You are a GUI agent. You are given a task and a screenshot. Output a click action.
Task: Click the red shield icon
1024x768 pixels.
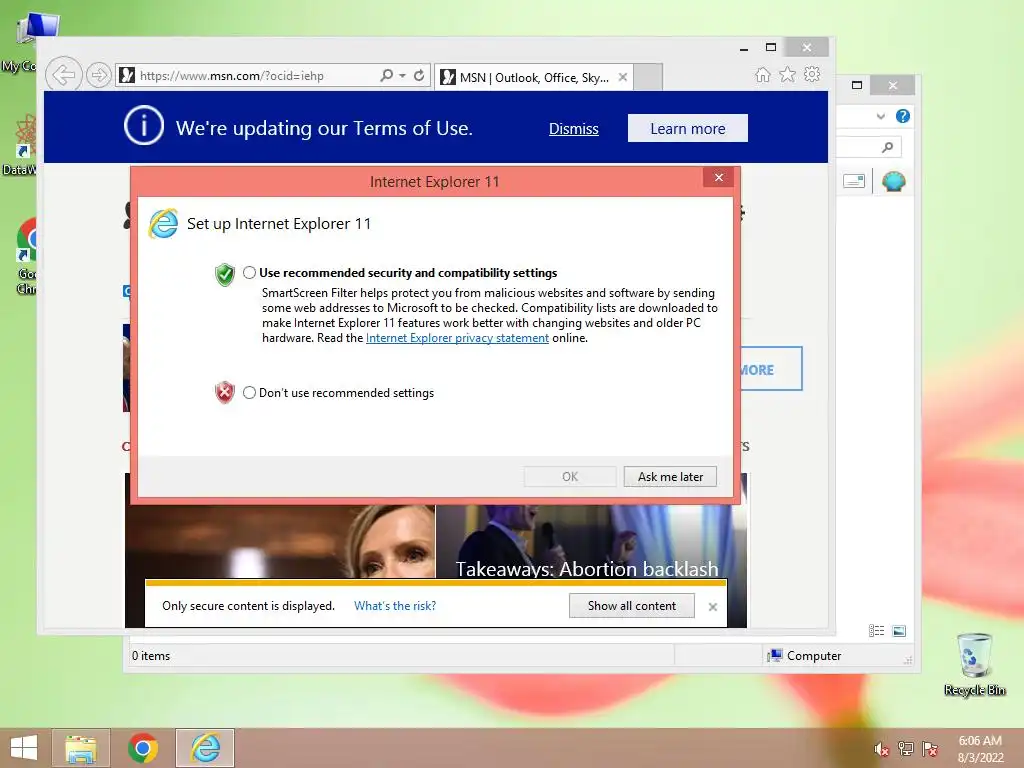click(225, 392)
